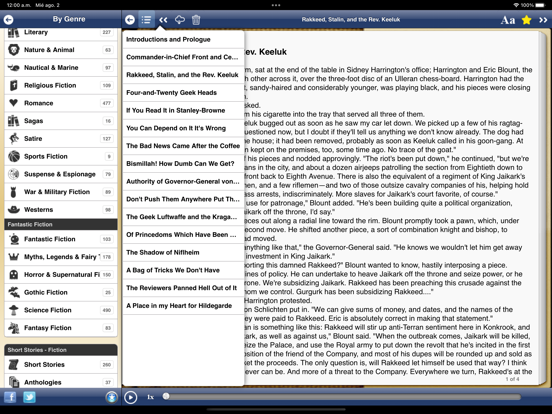Viewport: 552px width, 414px height.
Task: Open Bismillah! How Dumb Can We Get?
Action: tap(183, 164)
